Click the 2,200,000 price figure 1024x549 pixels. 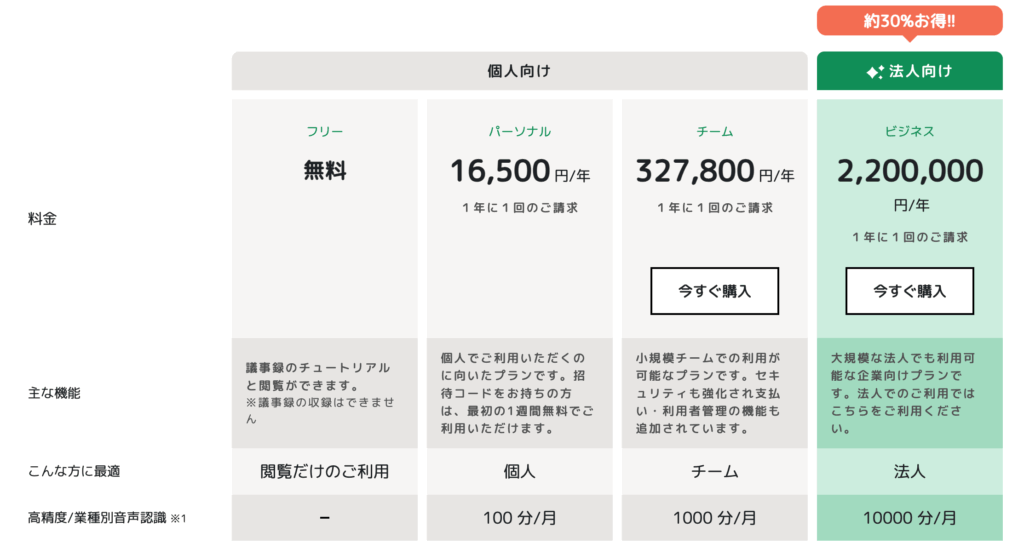tap(910, 171)
